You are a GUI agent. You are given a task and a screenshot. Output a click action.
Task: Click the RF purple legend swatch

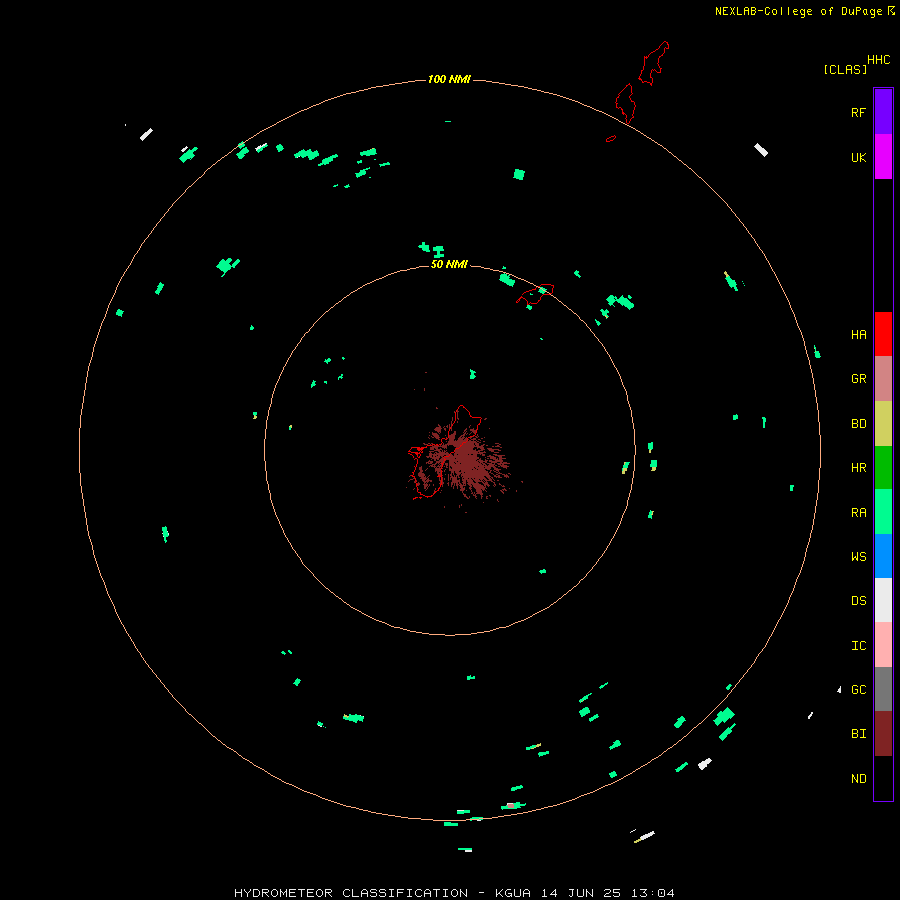click(x=883, y=112)
